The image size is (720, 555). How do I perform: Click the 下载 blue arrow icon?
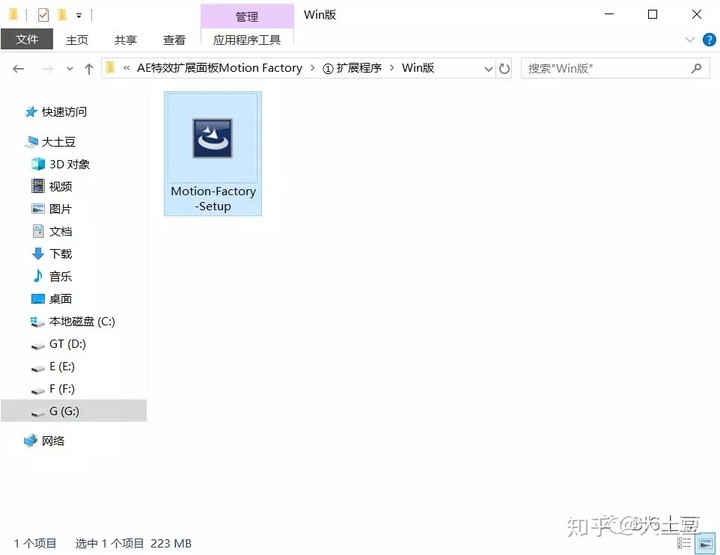click(x=38, y=253)
